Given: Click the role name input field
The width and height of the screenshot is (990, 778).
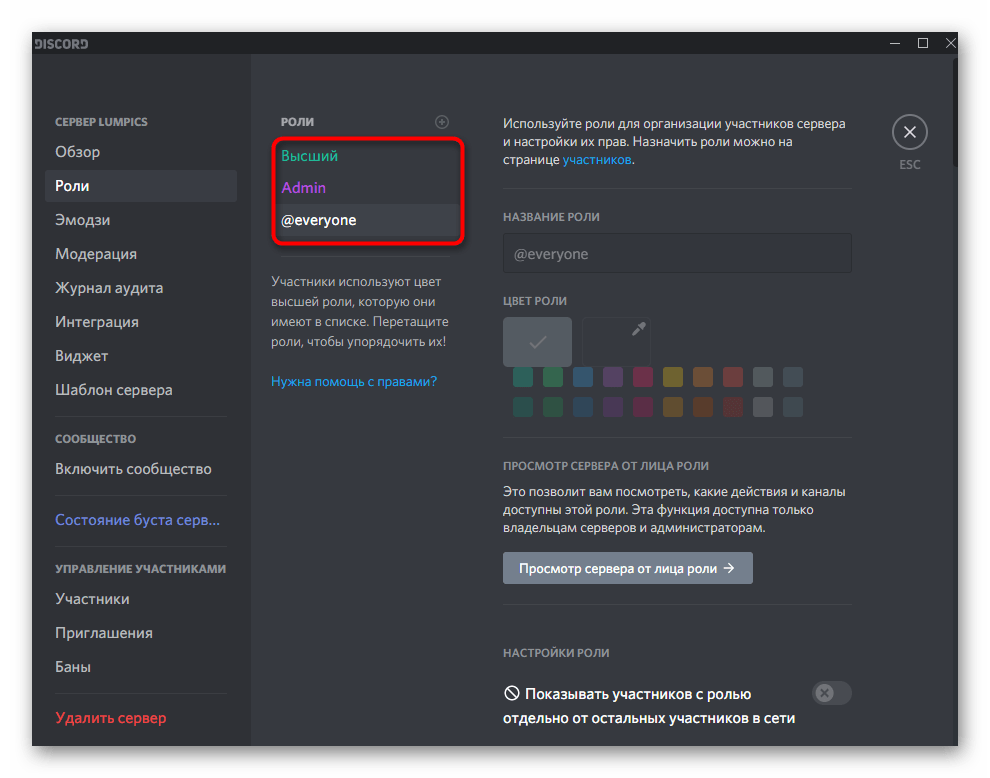Looking at the screenshot, I should [677, 253].
